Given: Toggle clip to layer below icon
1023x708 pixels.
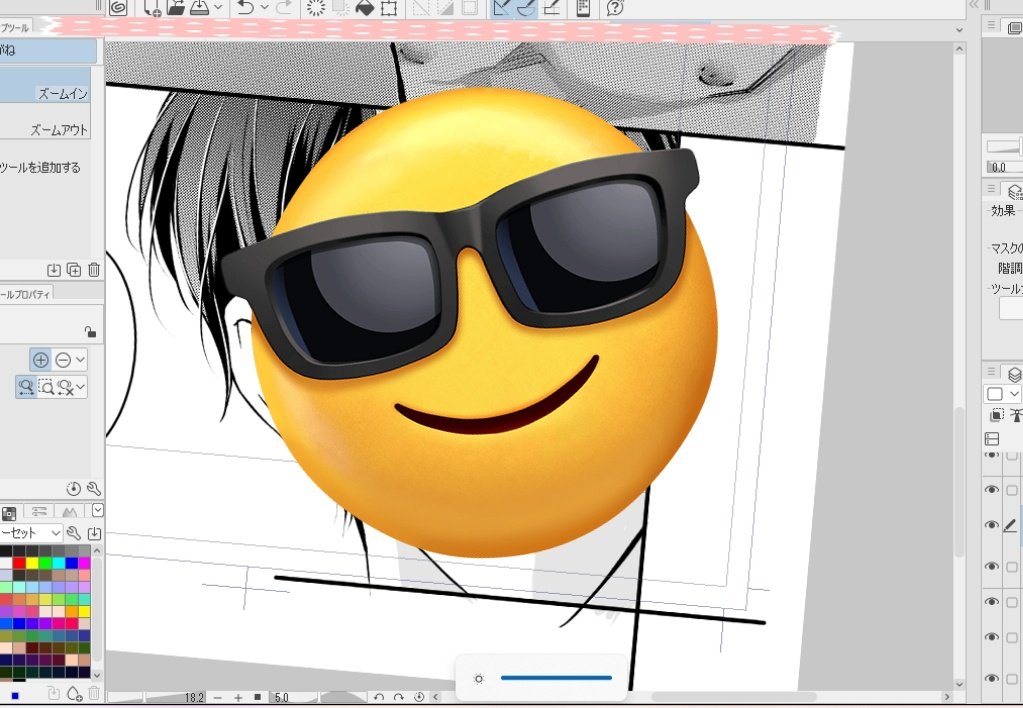Looking at the screenshot, I should (x=997, y=415).
